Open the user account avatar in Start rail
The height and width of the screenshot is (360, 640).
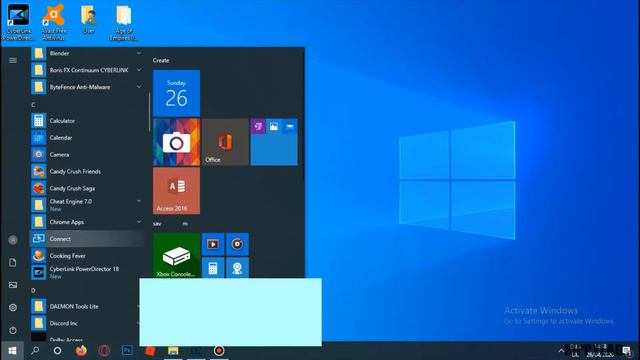[13, 240]
